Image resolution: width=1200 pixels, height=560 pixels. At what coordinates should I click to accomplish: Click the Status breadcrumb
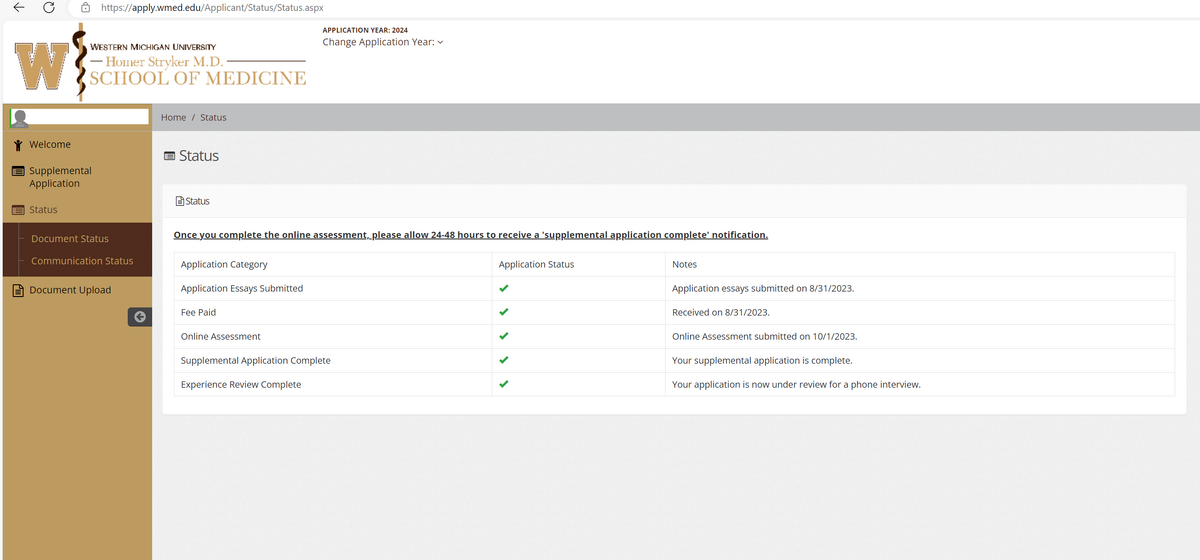point(213,117)
